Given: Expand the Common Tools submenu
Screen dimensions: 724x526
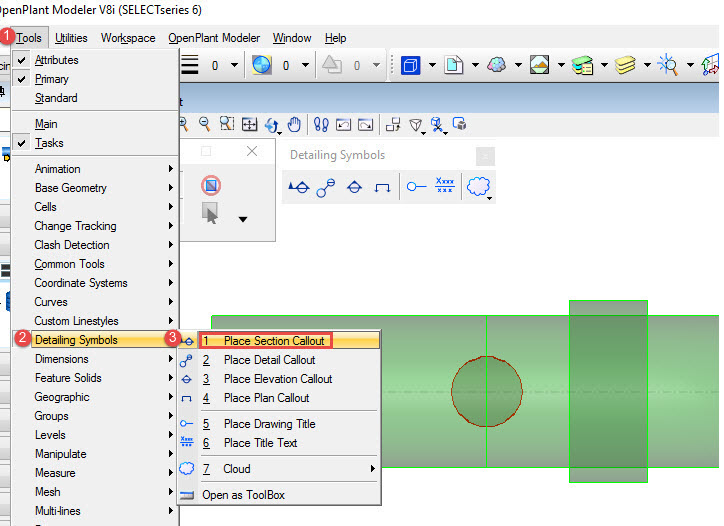Looking at the screenshot, I should [x=95, y=264].
